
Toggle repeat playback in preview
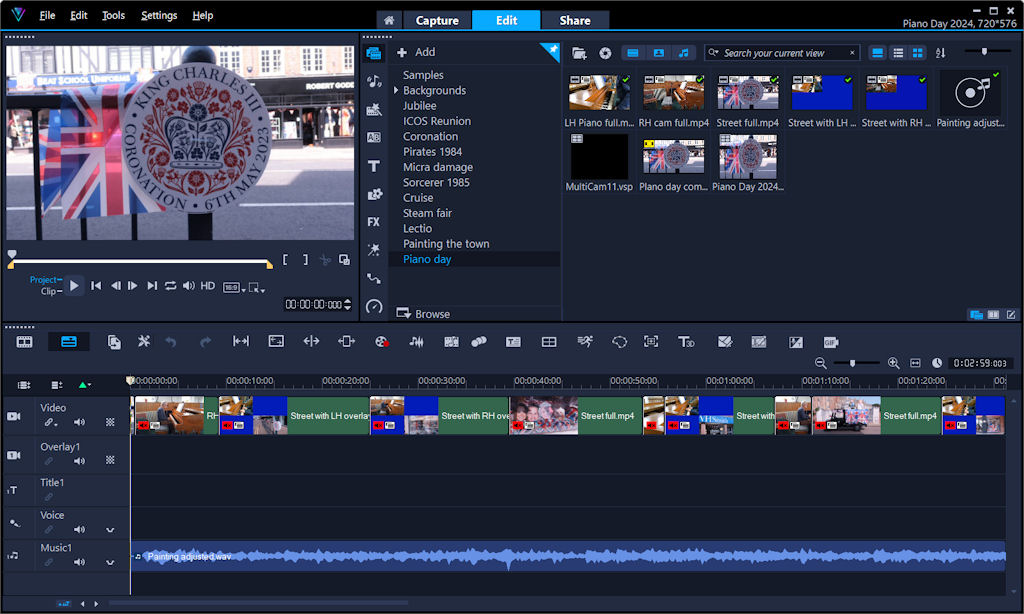[x=170, y=285]
